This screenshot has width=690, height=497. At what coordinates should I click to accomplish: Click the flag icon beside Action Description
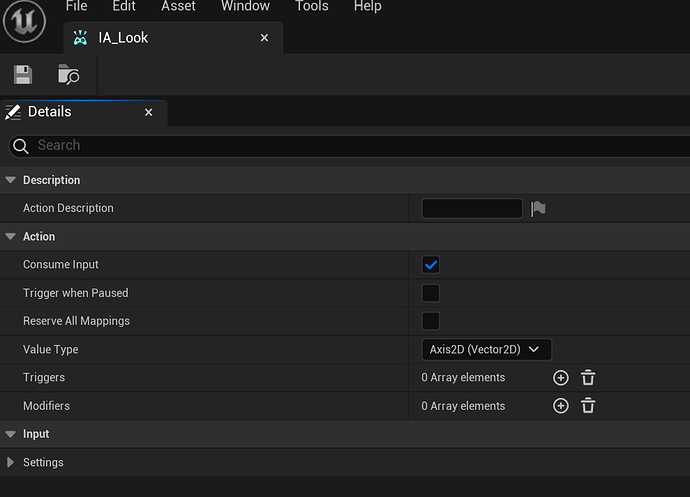[x=538, y=208]
